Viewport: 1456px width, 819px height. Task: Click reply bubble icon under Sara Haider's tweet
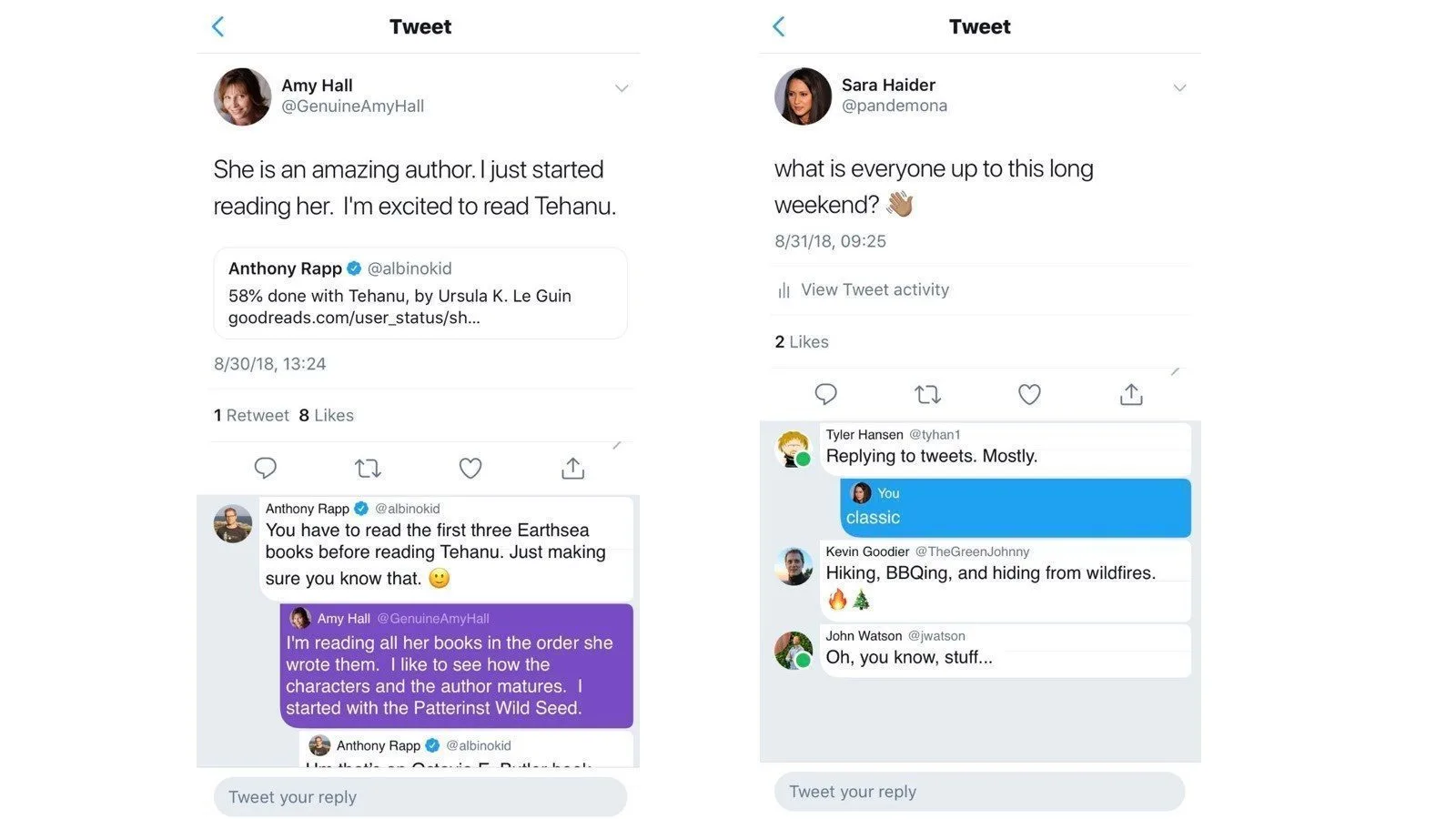(x=825, y=394)
